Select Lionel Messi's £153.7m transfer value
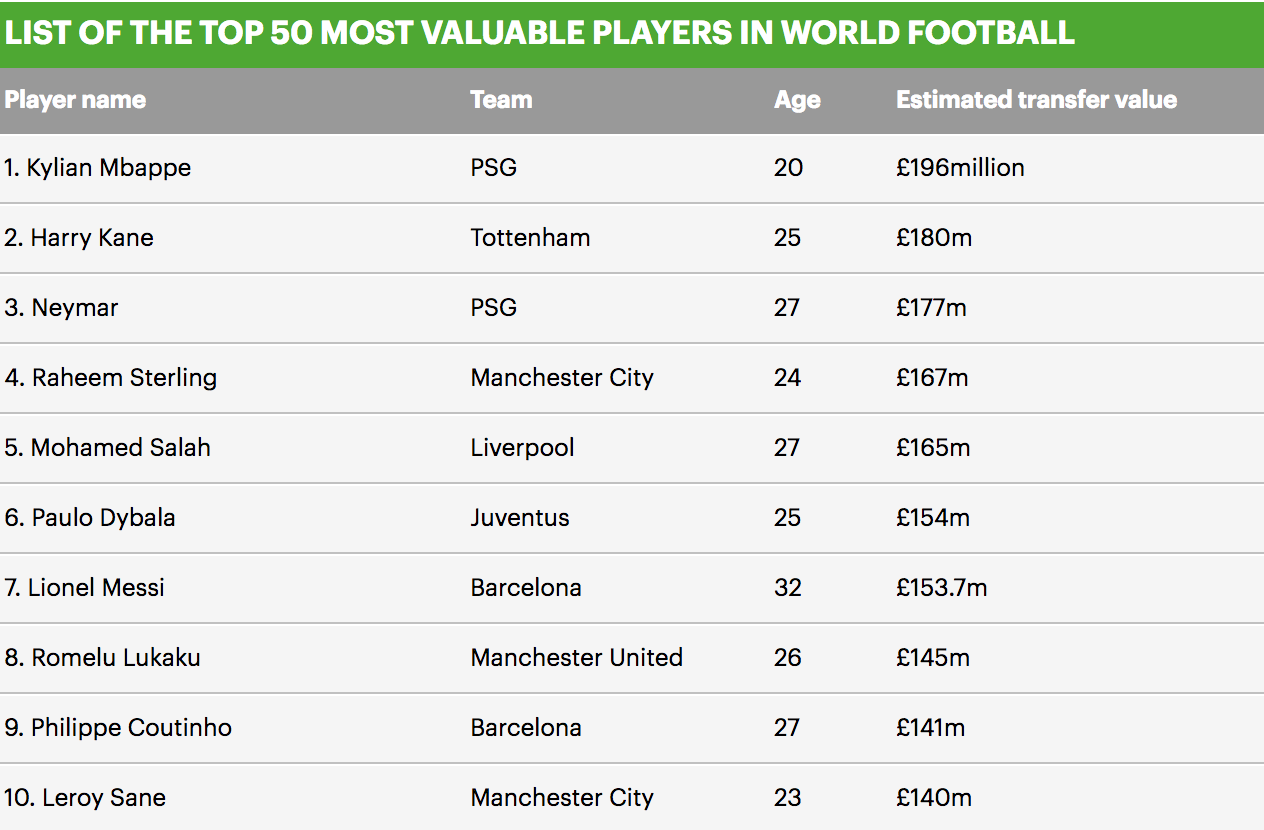Viewport: 1264px width, 830px height. (941, 588)
